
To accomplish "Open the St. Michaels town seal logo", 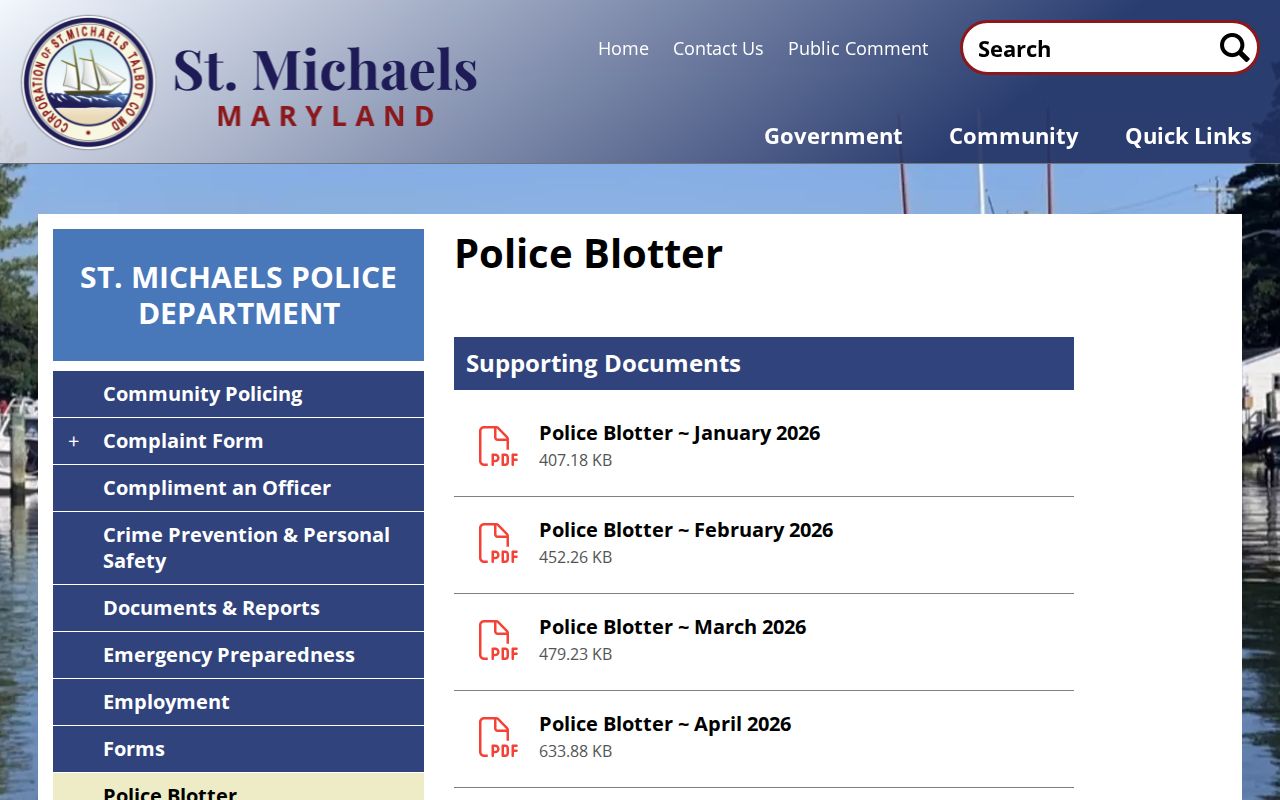I will 88,82.
